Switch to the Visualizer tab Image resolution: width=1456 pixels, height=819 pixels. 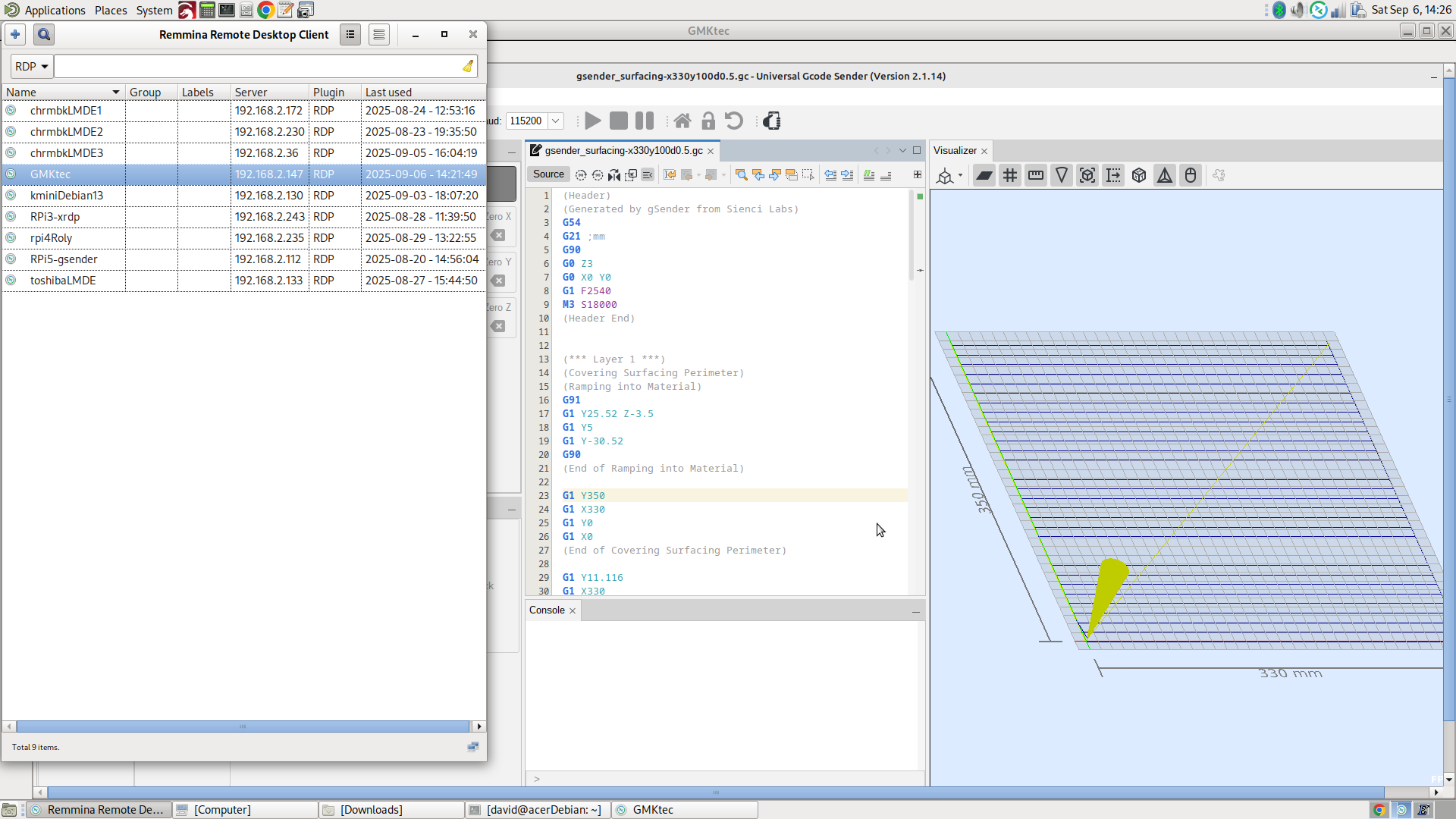click(955, 151)
